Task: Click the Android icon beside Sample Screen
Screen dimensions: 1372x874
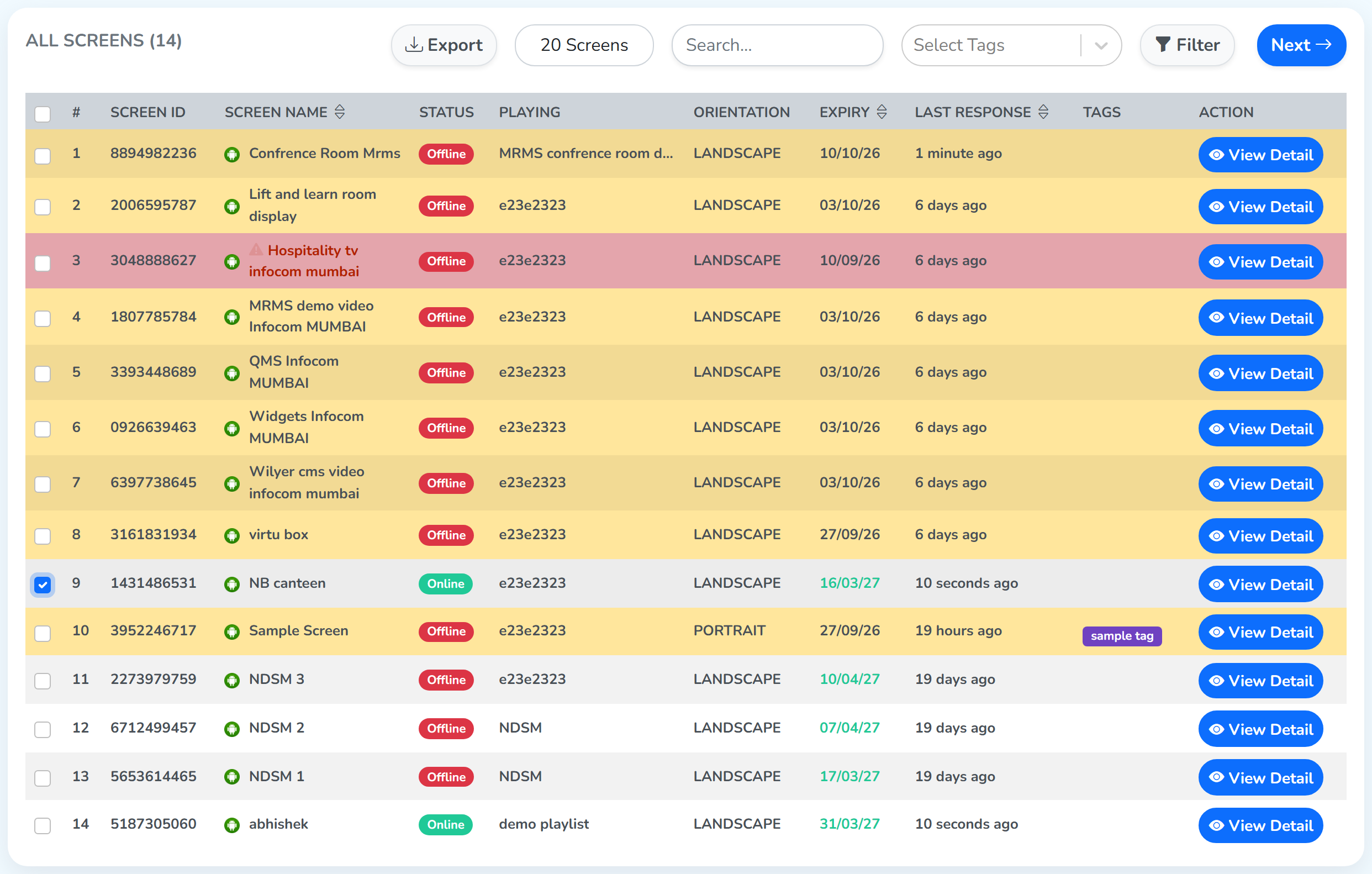Action: tap(232, 632)
